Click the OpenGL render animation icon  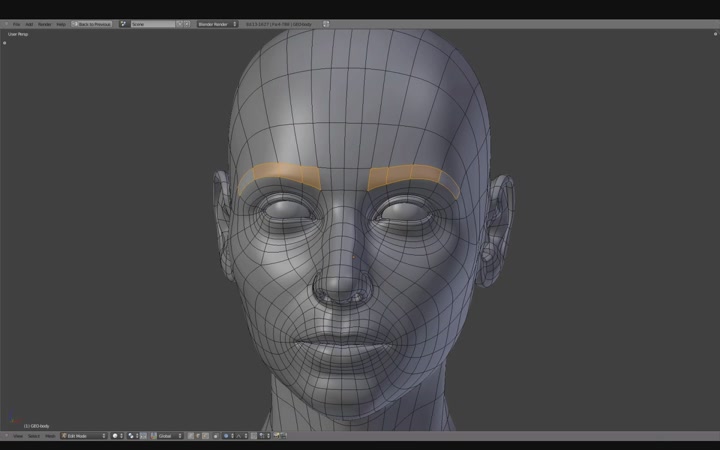pyautogui.click(x=283, y=436)
